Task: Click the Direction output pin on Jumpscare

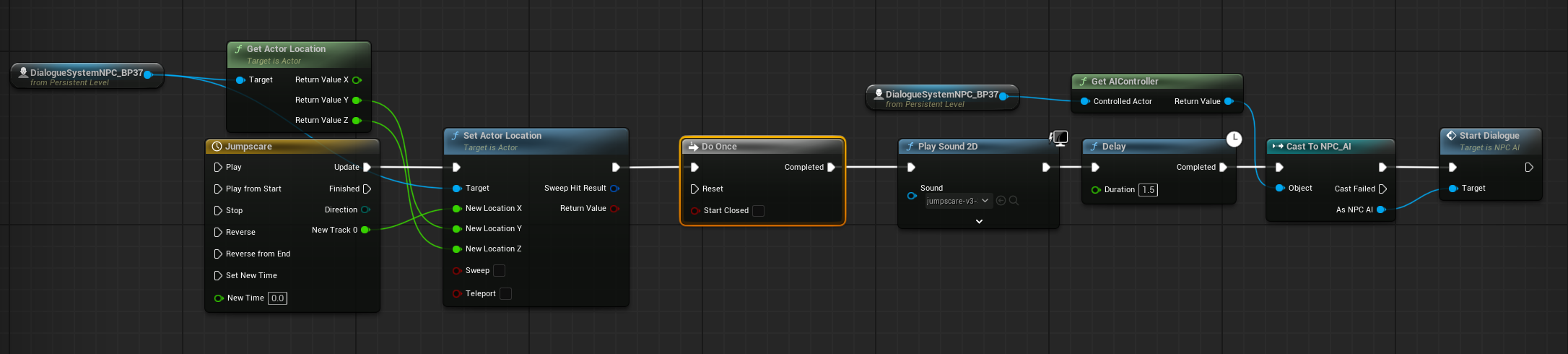Action: pyautogui.click(x=365, y=210)
